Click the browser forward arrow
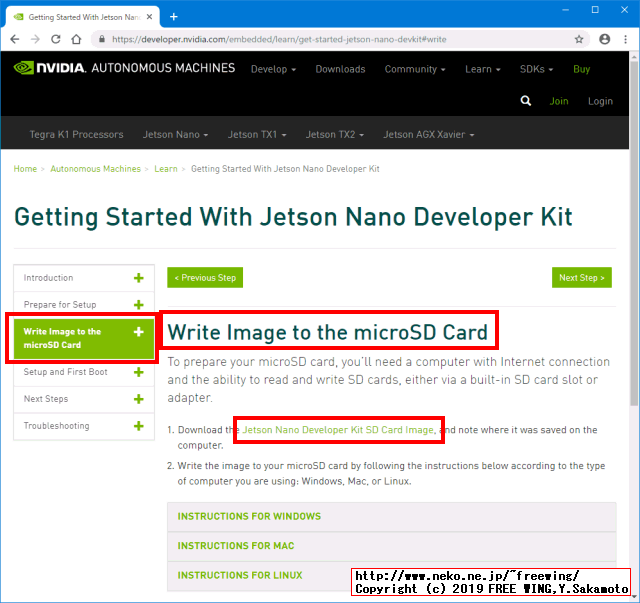 35,39
